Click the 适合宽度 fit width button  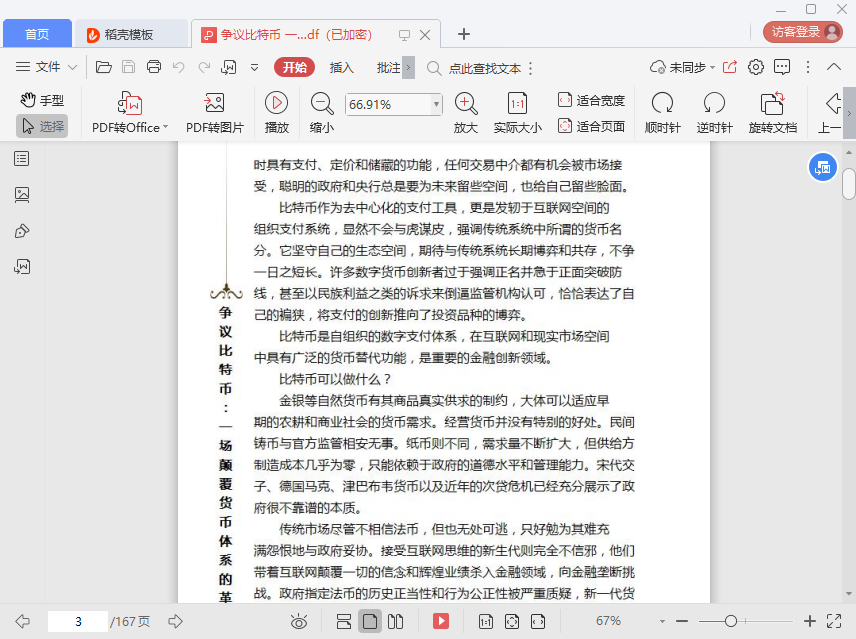click(591, 100)
